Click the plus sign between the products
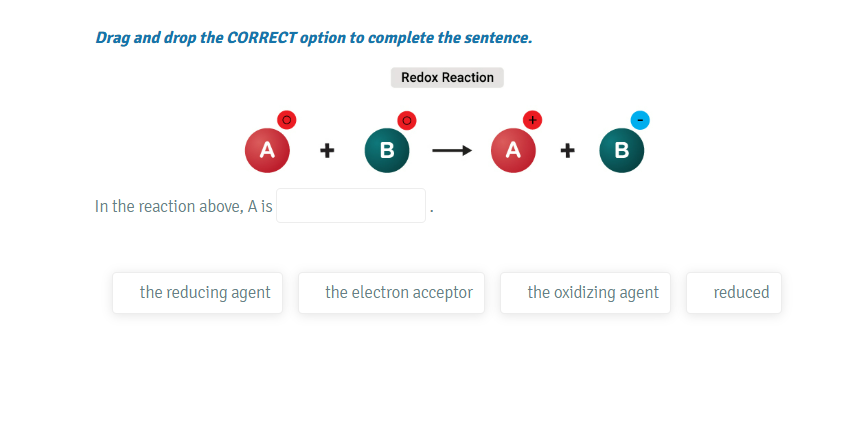This screenshot has width=862, height=427. tap(567, 151)
